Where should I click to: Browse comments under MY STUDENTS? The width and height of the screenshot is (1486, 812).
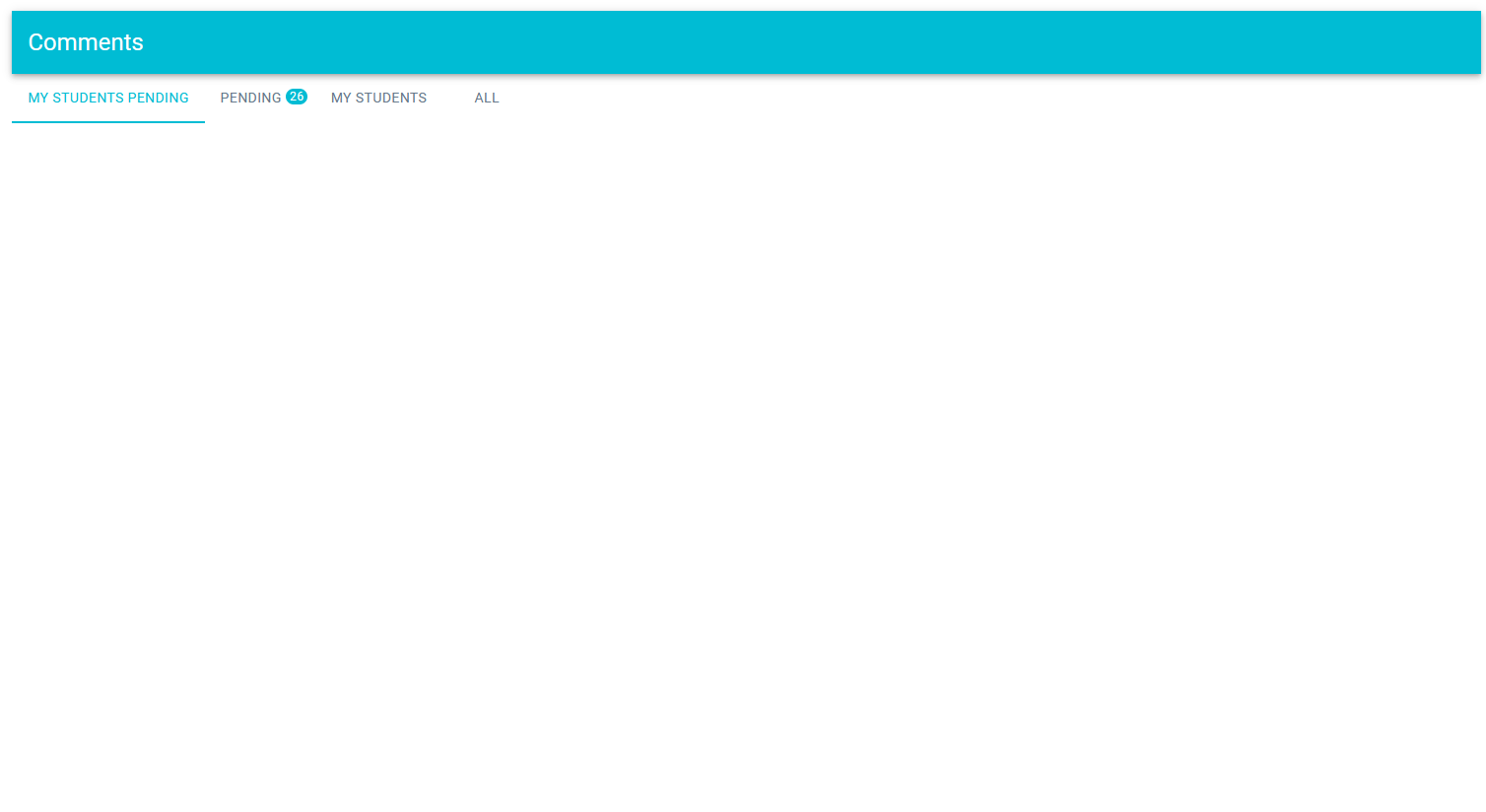click(378, 98)
